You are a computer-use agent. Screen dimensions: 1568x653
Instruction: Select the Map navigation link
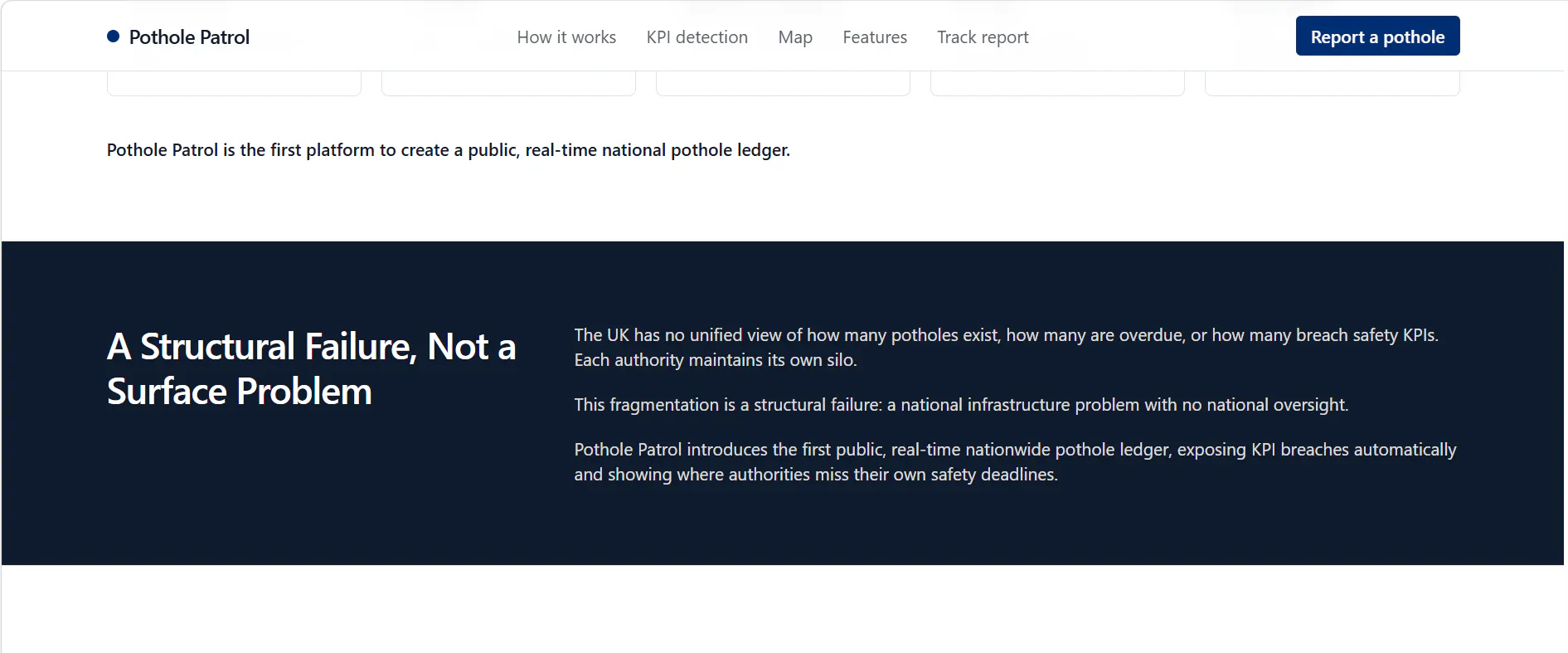pos(795,37)
